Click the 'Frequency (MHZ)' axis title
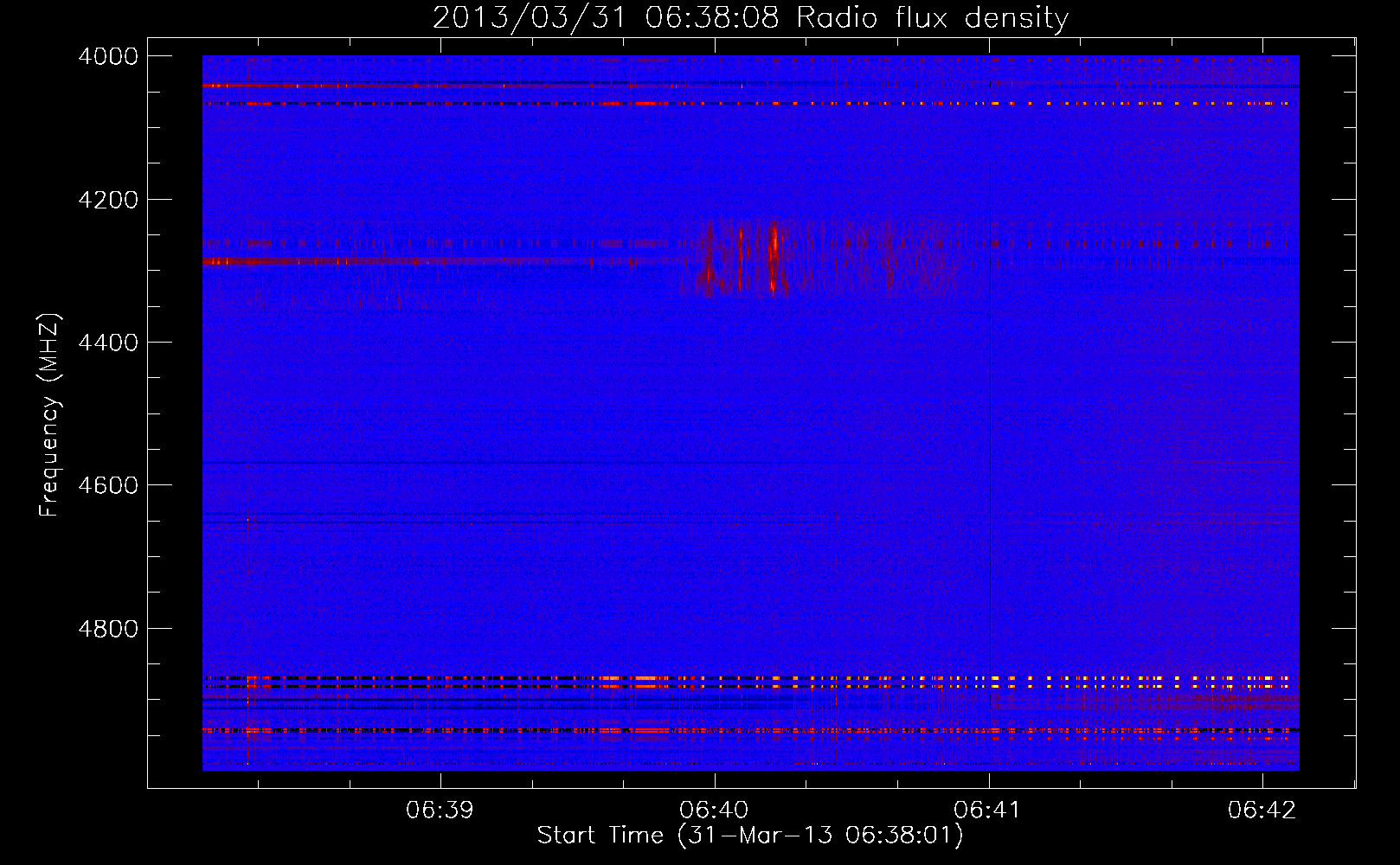The width and height of the screenshot is (1400, 865). click(x=50, y=415)
